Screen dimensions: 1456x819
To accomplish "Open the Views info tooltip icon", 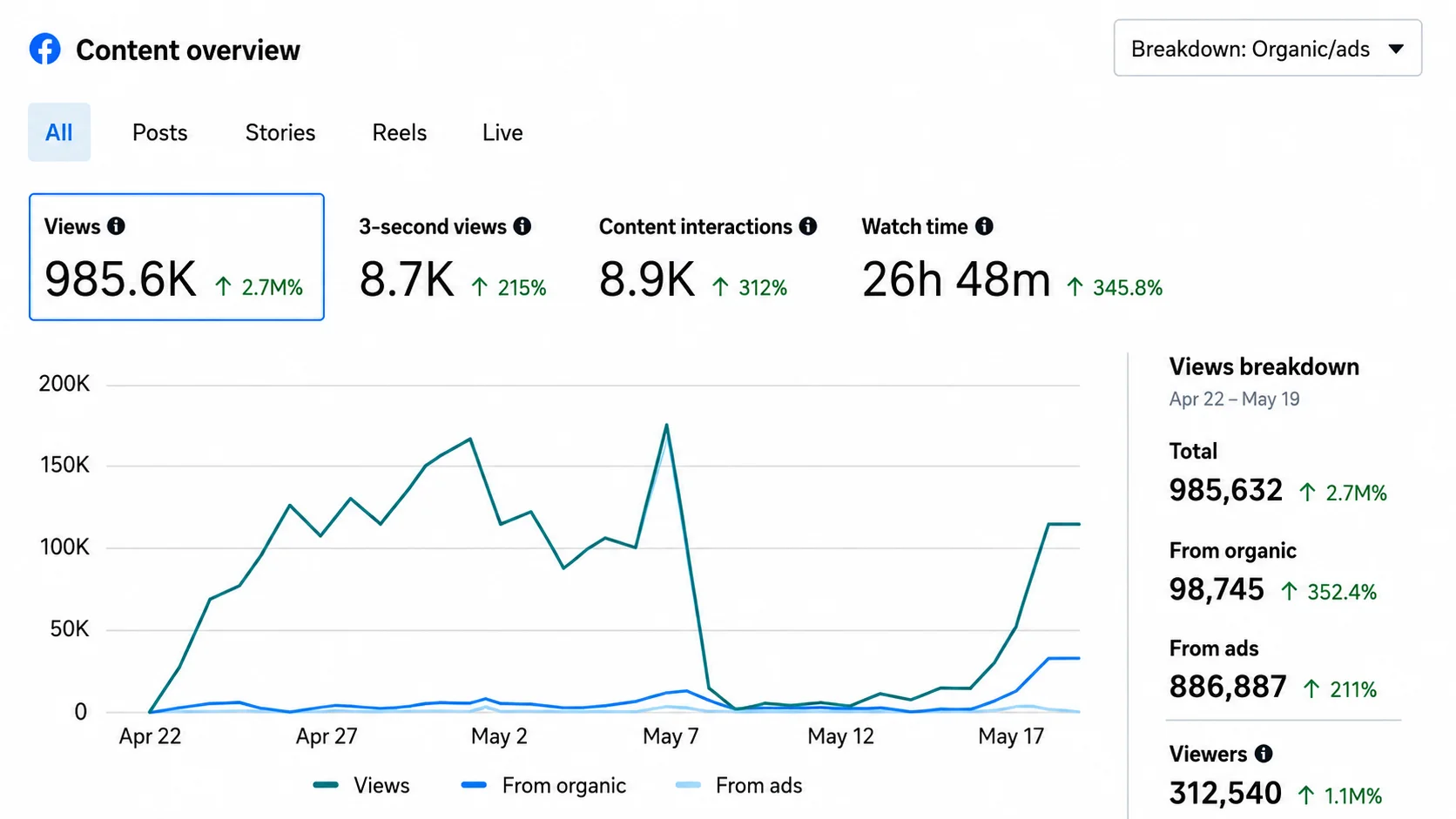I will [116, 226].
